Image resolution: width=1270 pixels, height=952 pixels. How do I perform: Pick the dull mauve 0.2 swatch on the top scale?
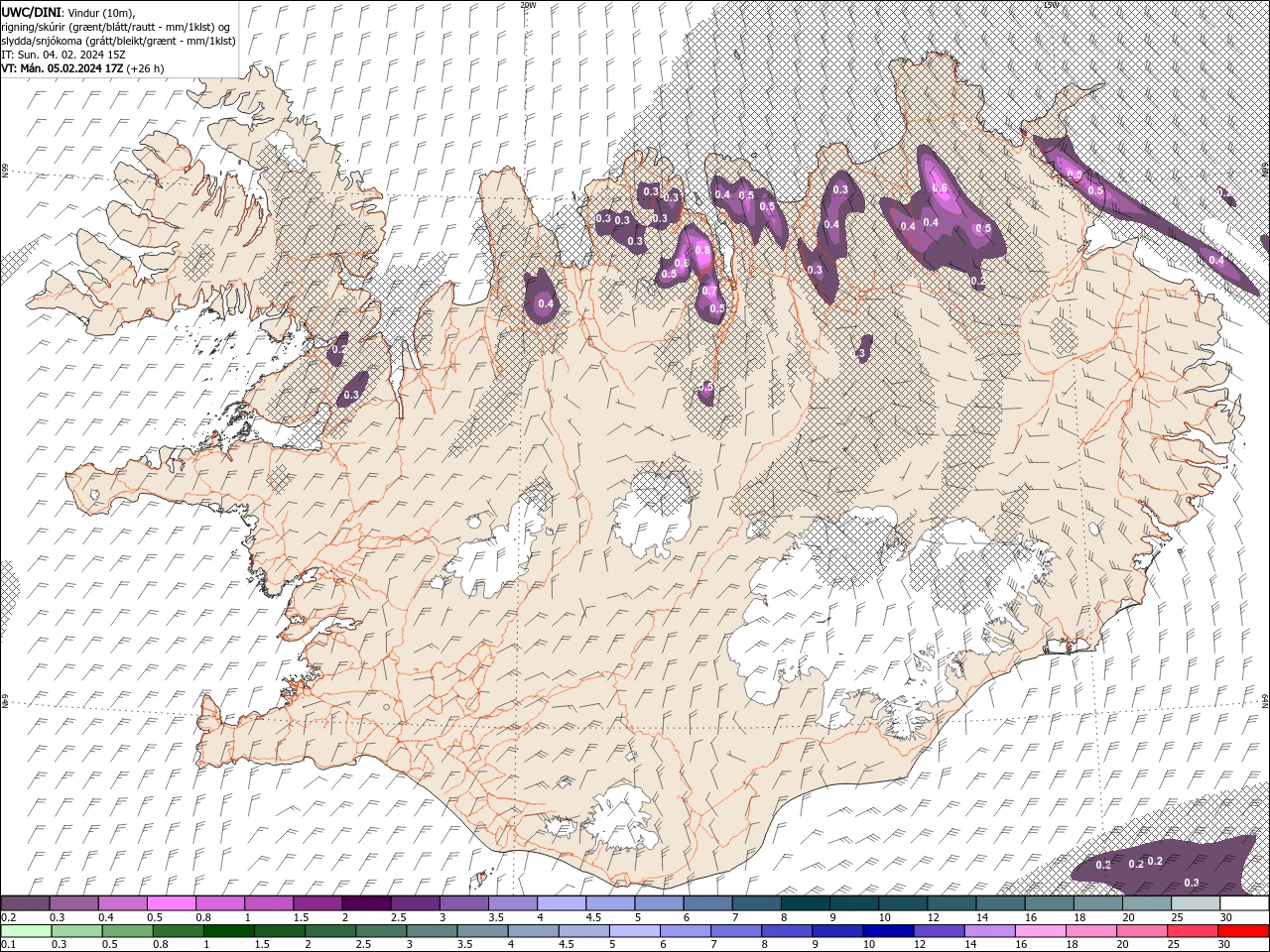[25, 903]
